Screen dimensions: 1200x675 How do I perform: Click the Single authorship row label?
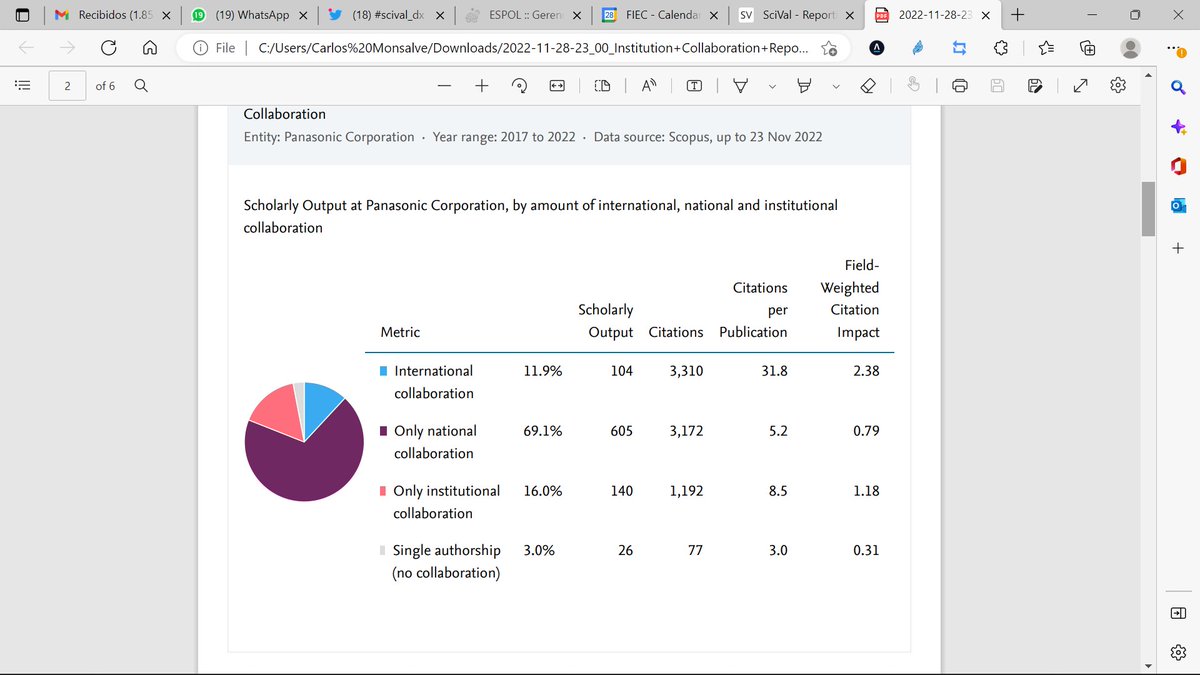tap(446, 561)
